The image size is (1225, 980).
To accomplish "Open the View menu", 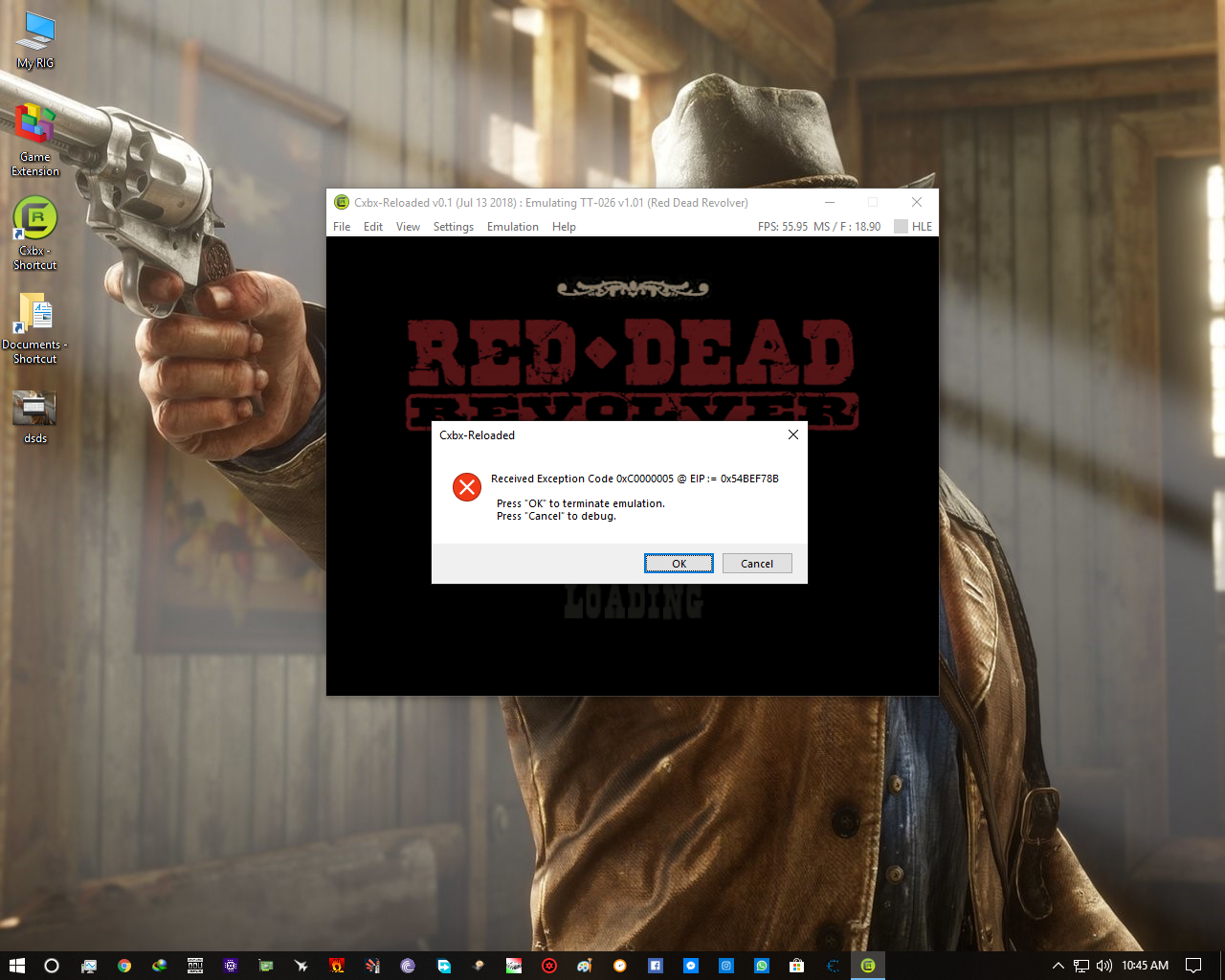I will [408, 227].
